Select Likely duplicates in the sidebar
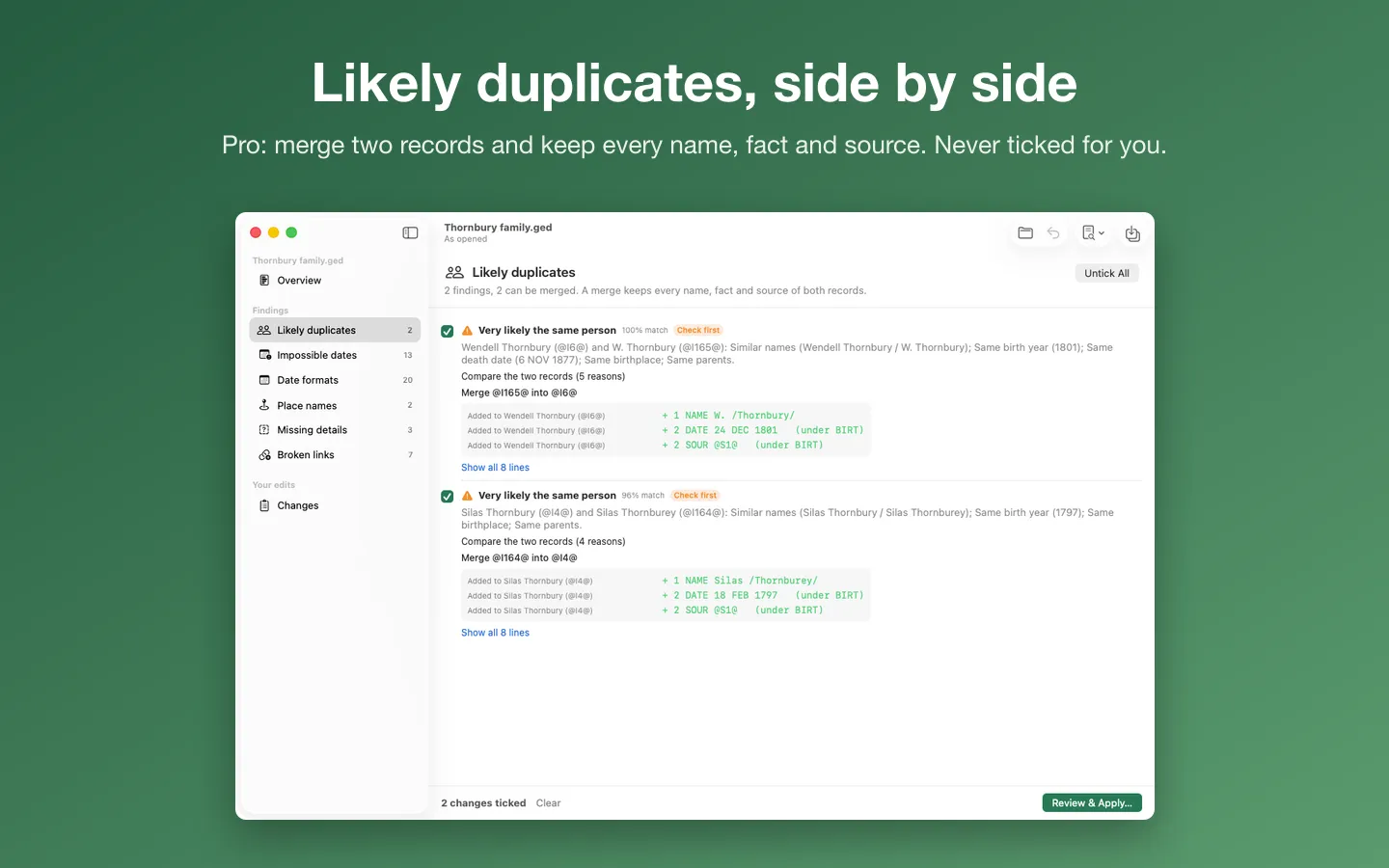Image resolution: width=1389 pixels, height=868 pixels. [x=335, y=330]
